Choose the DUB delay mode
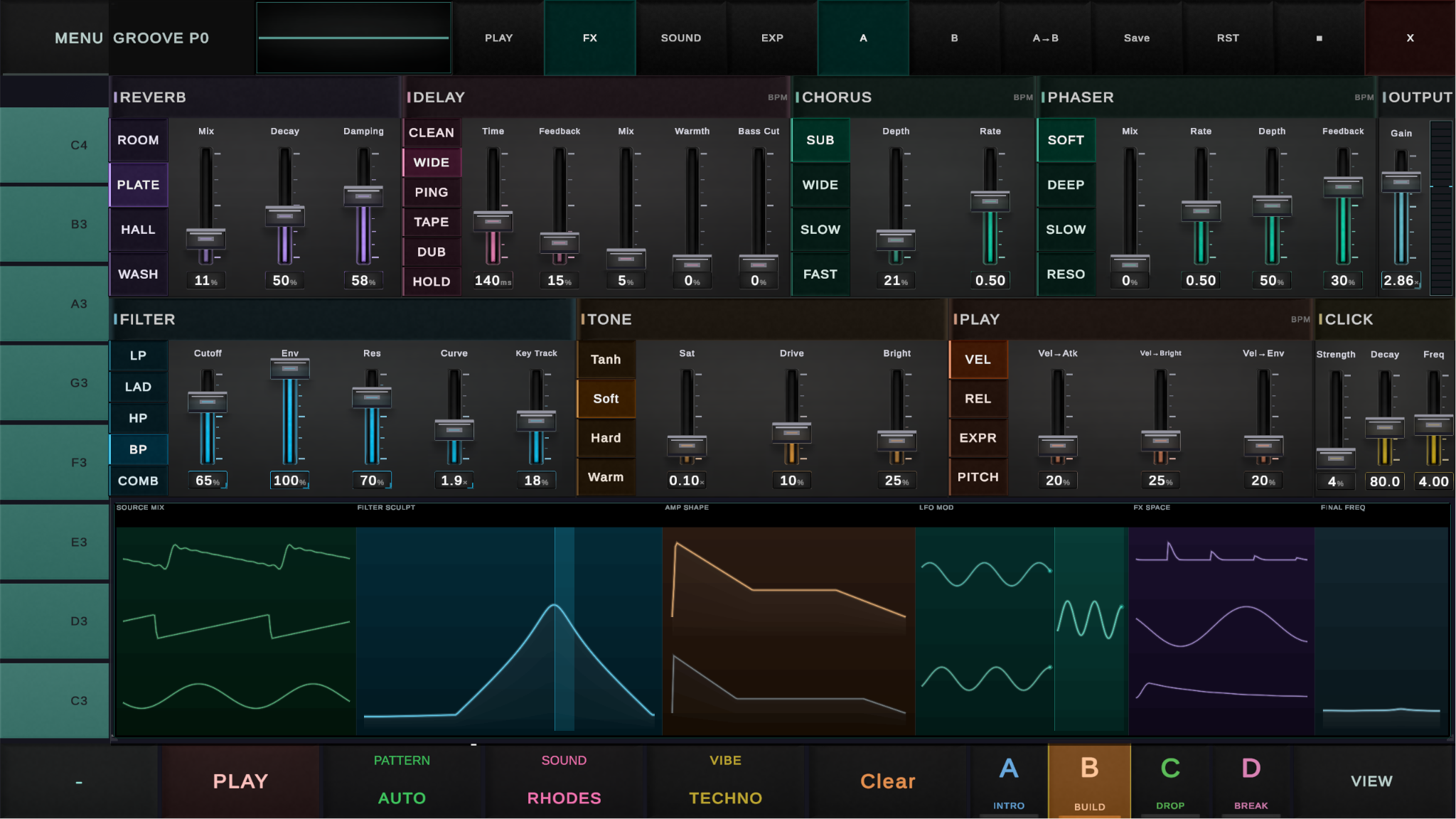Screen dimensions: 1456x819 (x=432, y=252)
